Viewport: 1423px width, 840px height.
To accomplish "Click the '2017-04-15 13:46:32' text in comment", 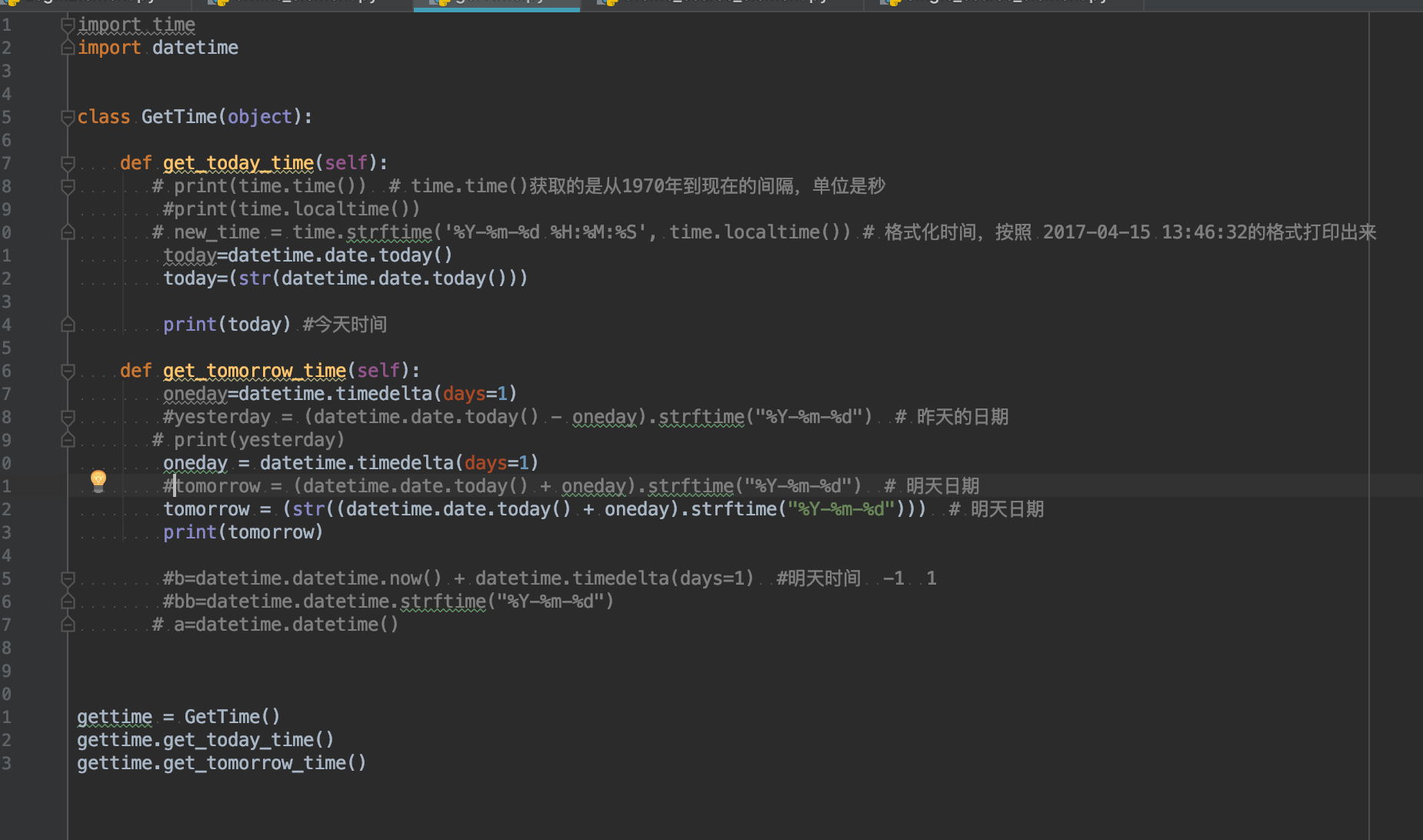I will [x=1145, y=232].
